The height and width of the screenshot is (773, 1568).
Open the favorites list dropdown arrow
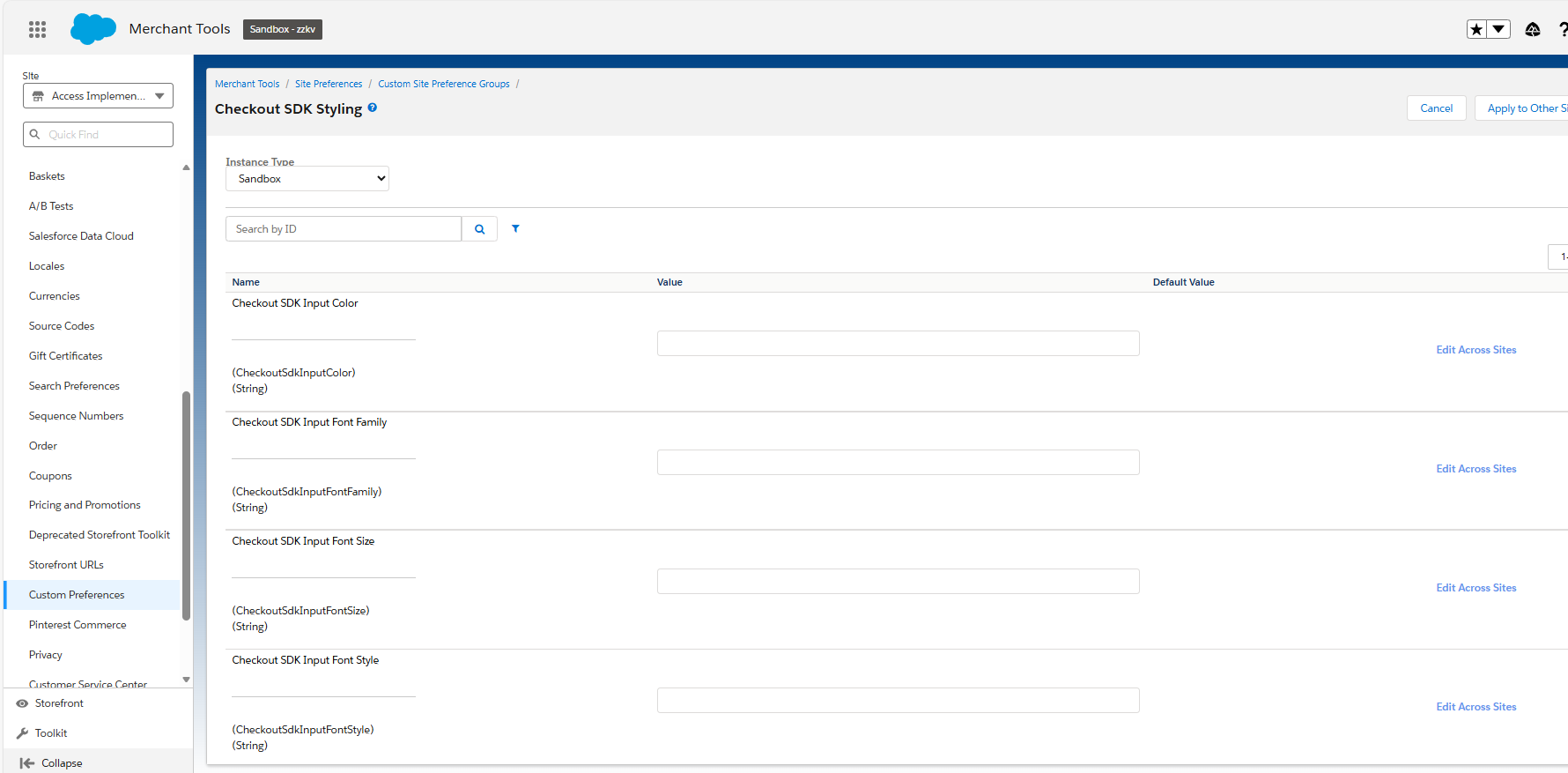click(1498, 29)
